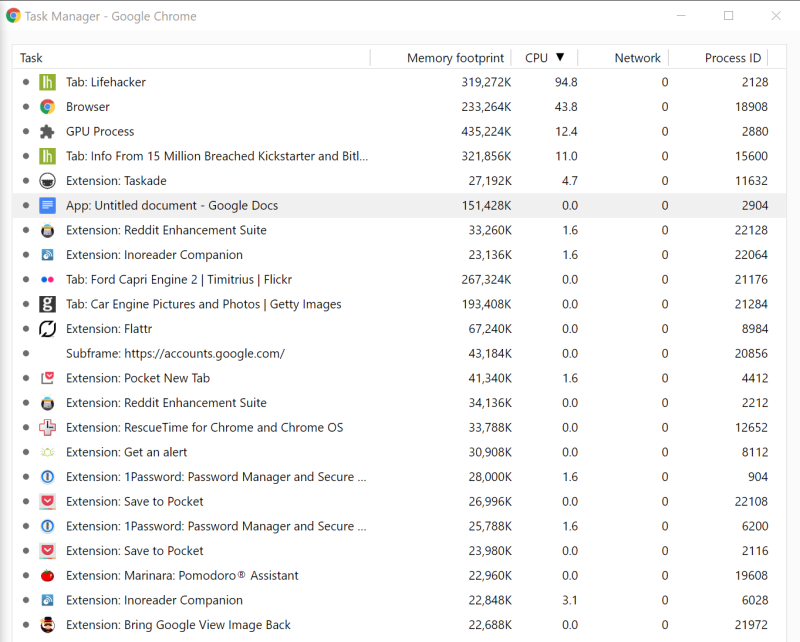This screenshot has height=642, width=800.
Task: Click the Flickr tab icon
Action: pyautogui.click(x=47, y=280)
